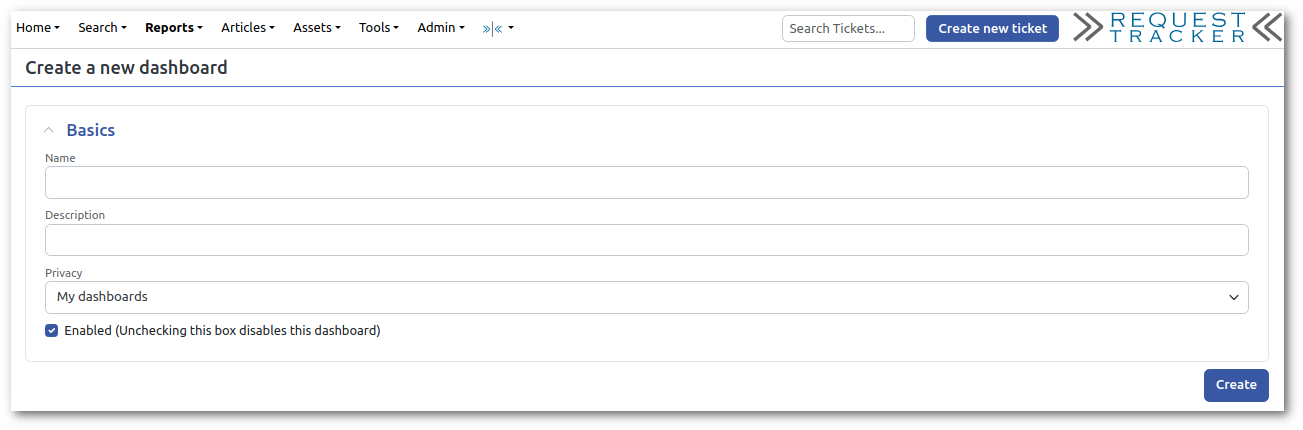Screen dimensions: 1303x430
Task: Expand the Home menu
Action: (38, 28)
